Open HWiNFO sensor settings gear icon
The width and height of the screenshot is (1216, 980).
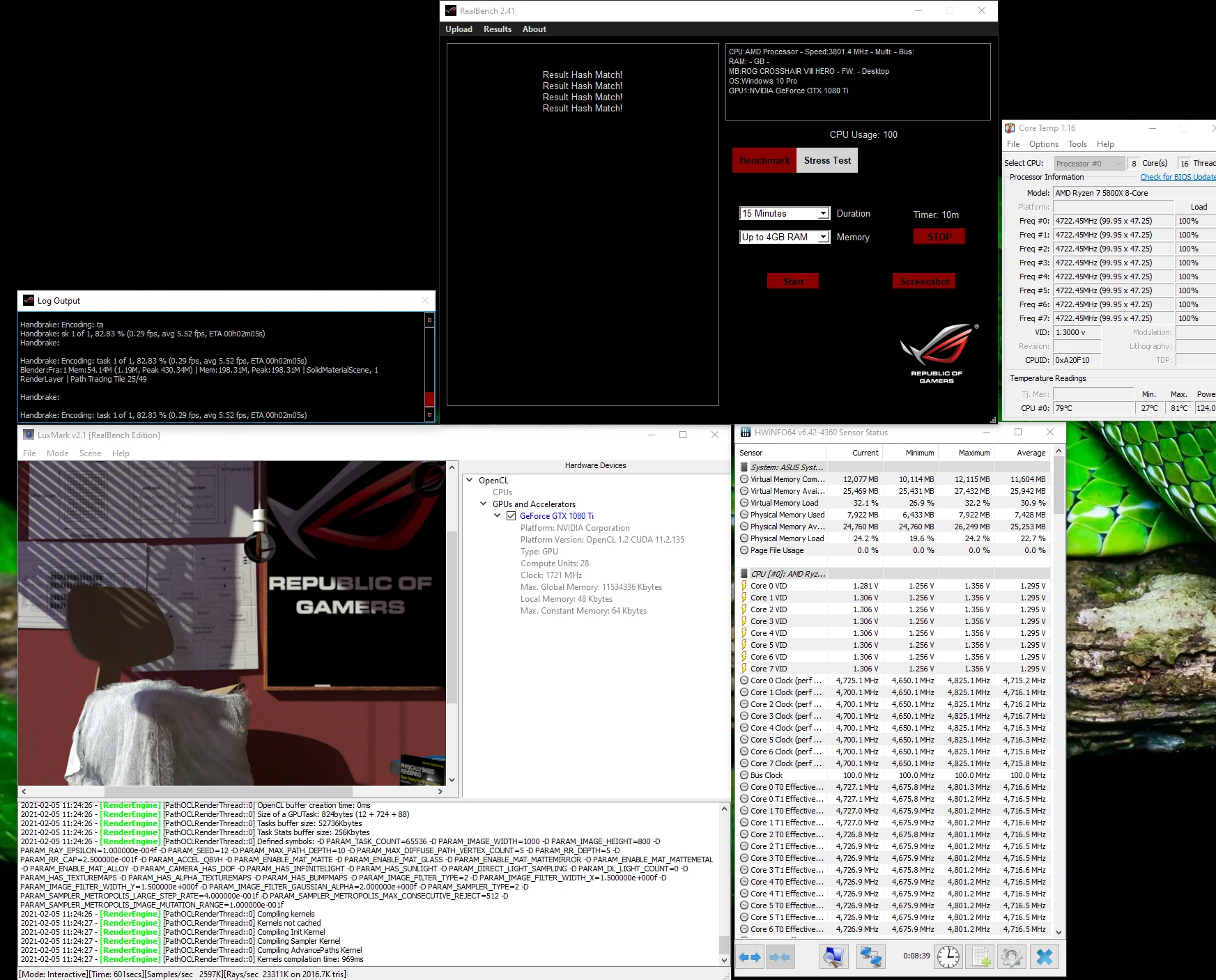[x=1012, y=957]
